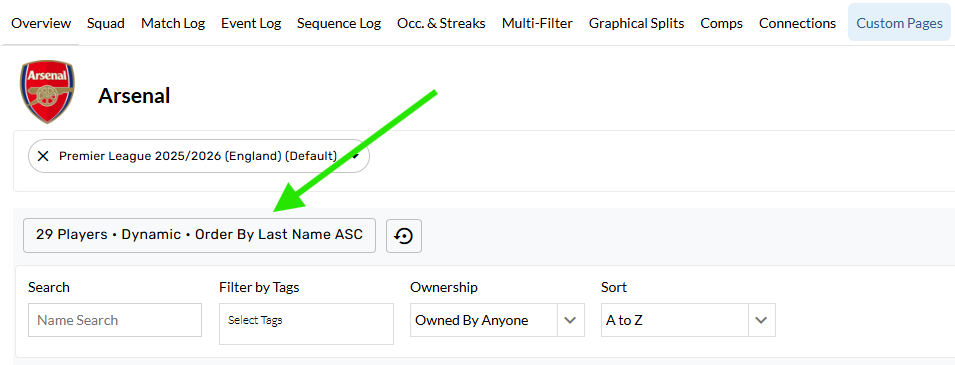The width and height of the screenshot is (955, 365).
Task: Go to the Connections tab
Action: tap(797, 24)
